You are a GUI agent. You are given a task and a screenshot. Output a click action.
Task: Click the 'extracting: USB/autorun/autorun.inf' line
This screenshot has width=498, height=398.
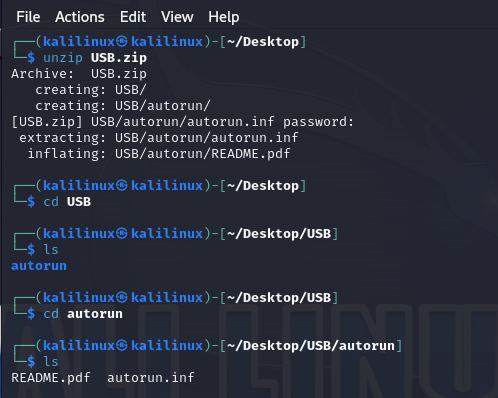tap(159, 138)
